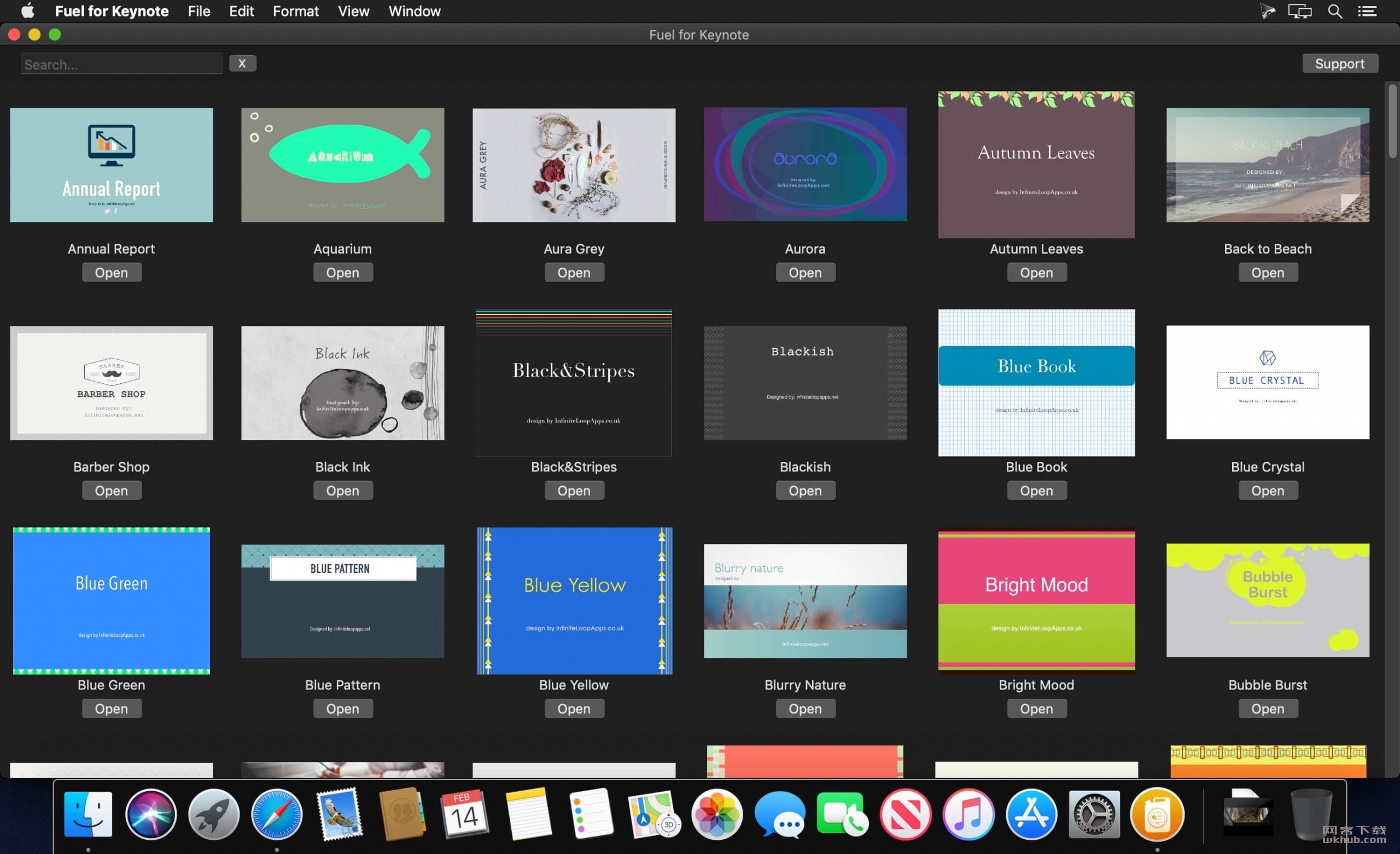Clear search with the X button
This screenshot has height=854, width=1400.
(x=243, y=63)
